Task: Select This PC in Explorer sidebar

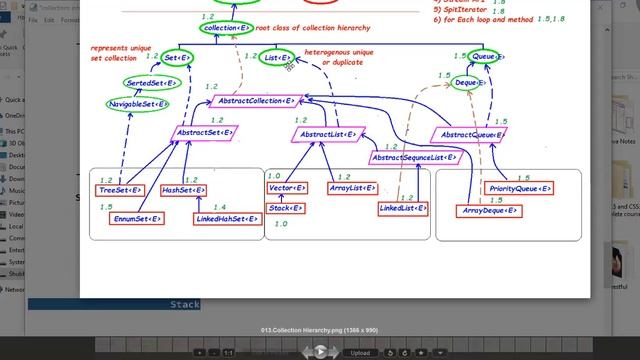Action: (x=12, y=131)
